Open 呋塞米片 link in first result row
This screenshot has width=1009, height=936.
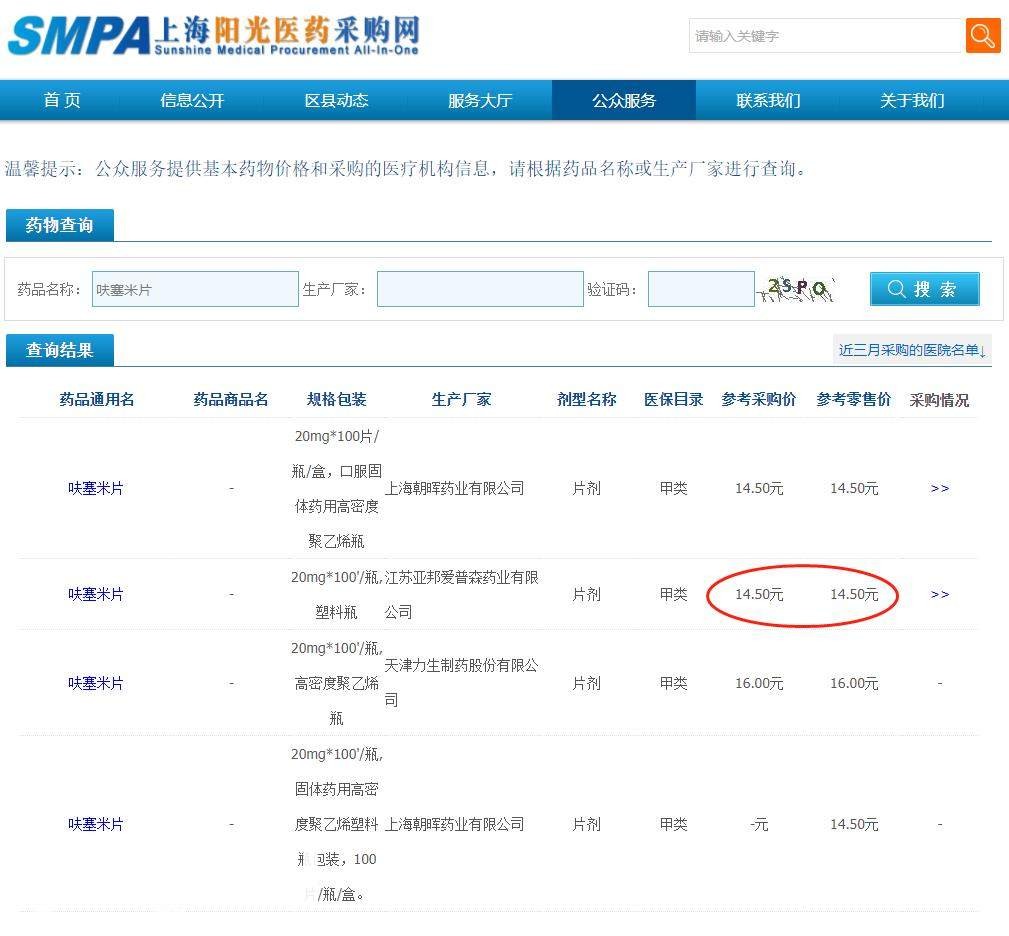click(96, 488)
